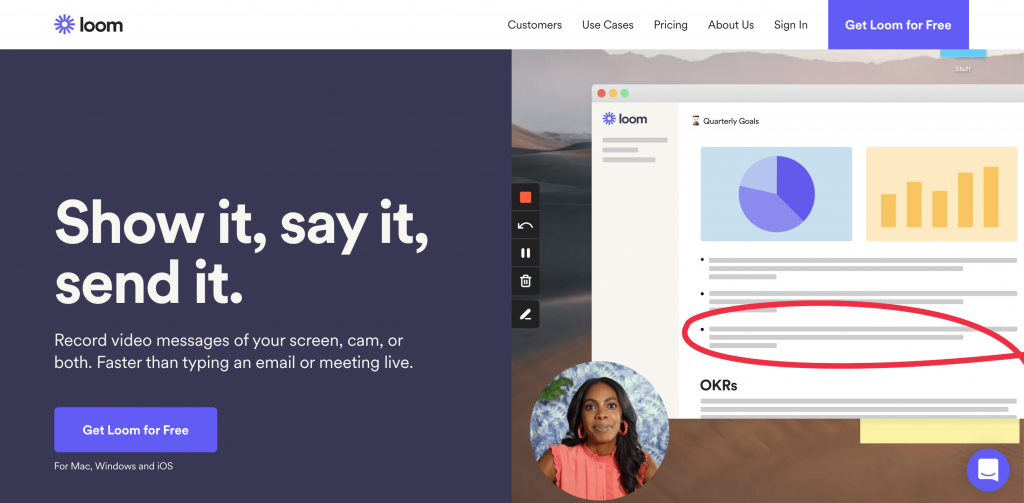Click the pie chart in Quarterly Goals
The height and width of the screenshot is (503, 1024).
[776, 194]
